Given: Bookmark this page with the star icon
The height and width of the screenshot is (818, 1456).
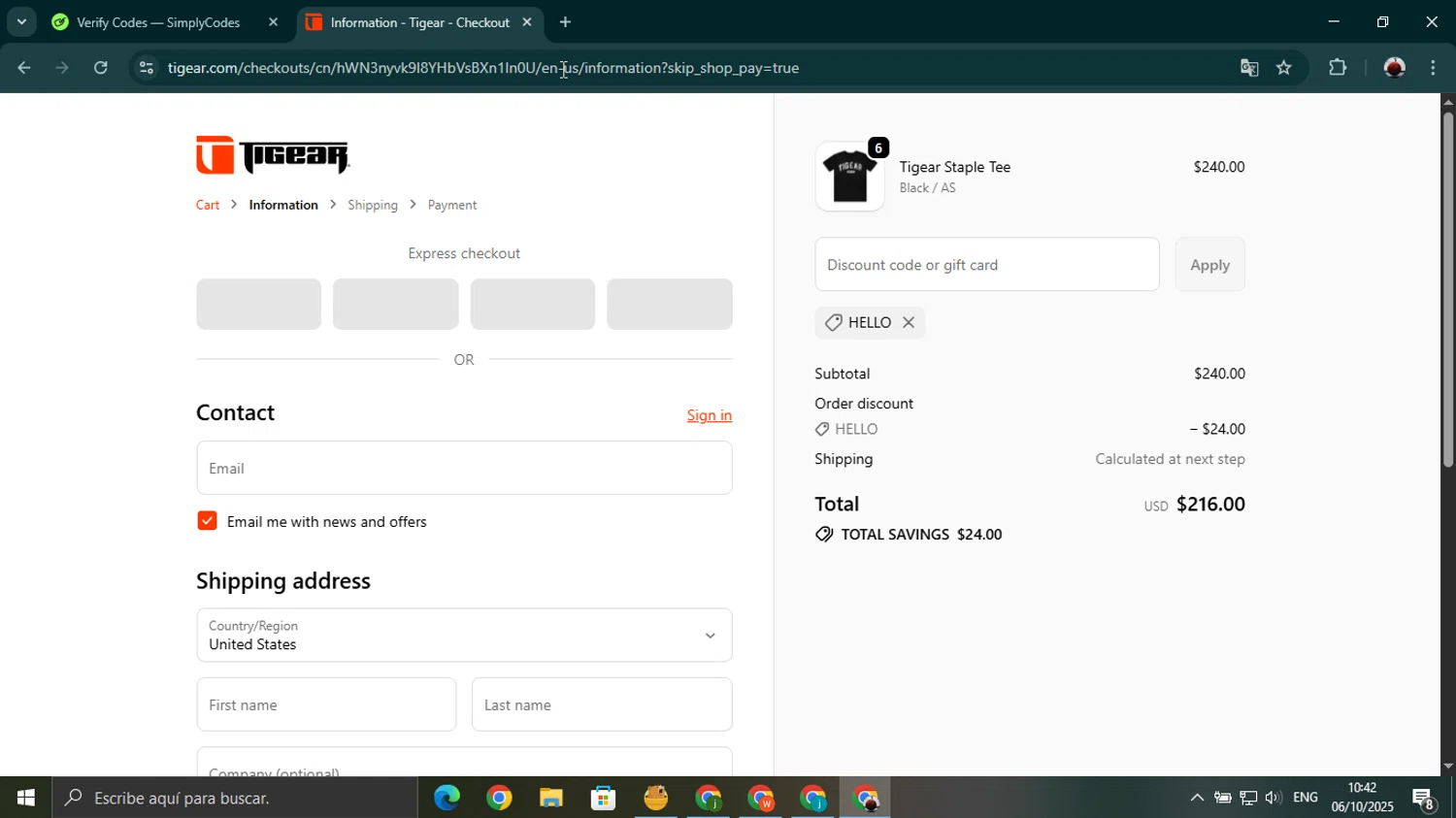Looking at the screenshot, I should (1284, 68).
